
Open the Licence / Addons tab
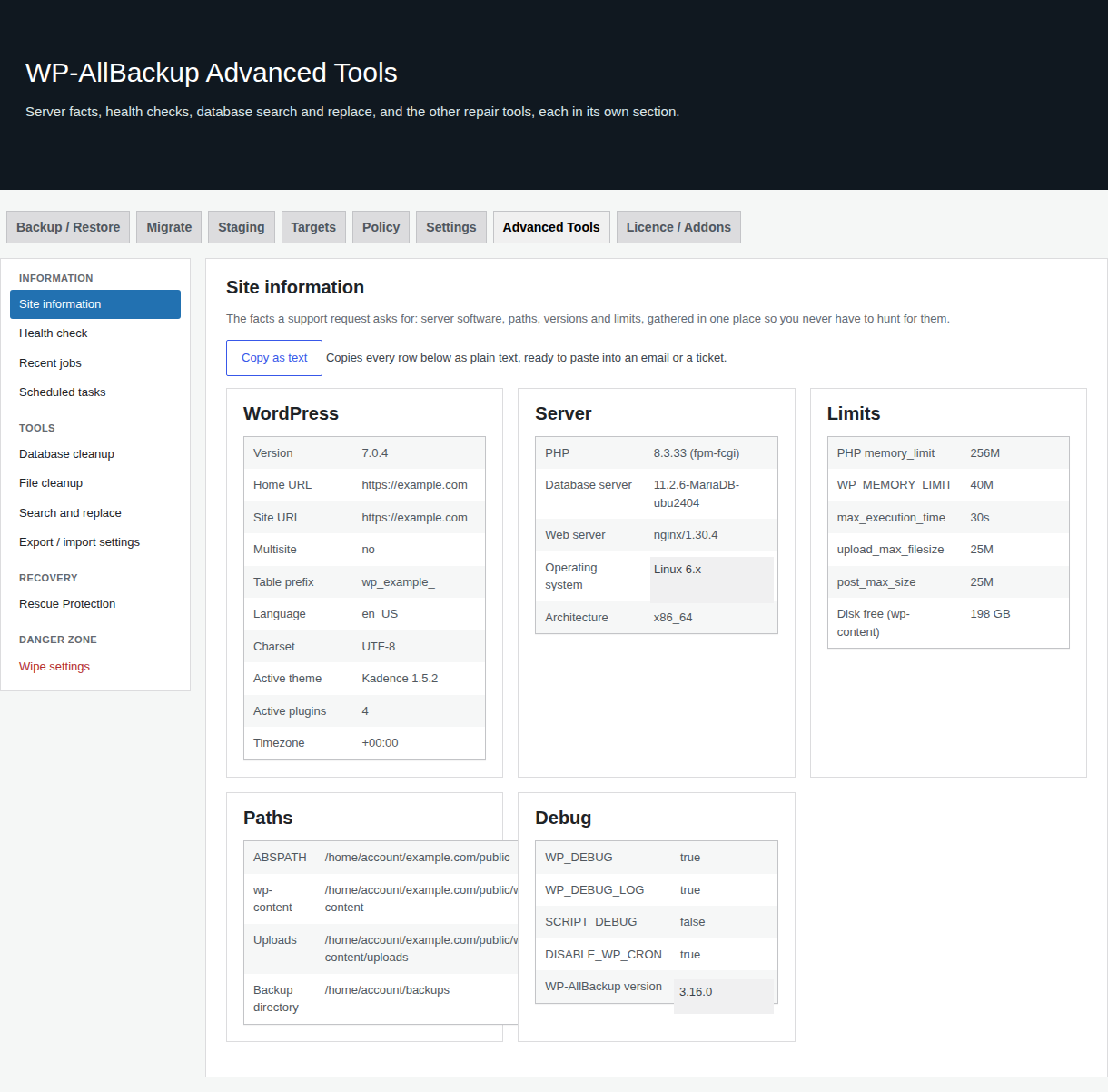pyautogui.click(x=678, y=227)
